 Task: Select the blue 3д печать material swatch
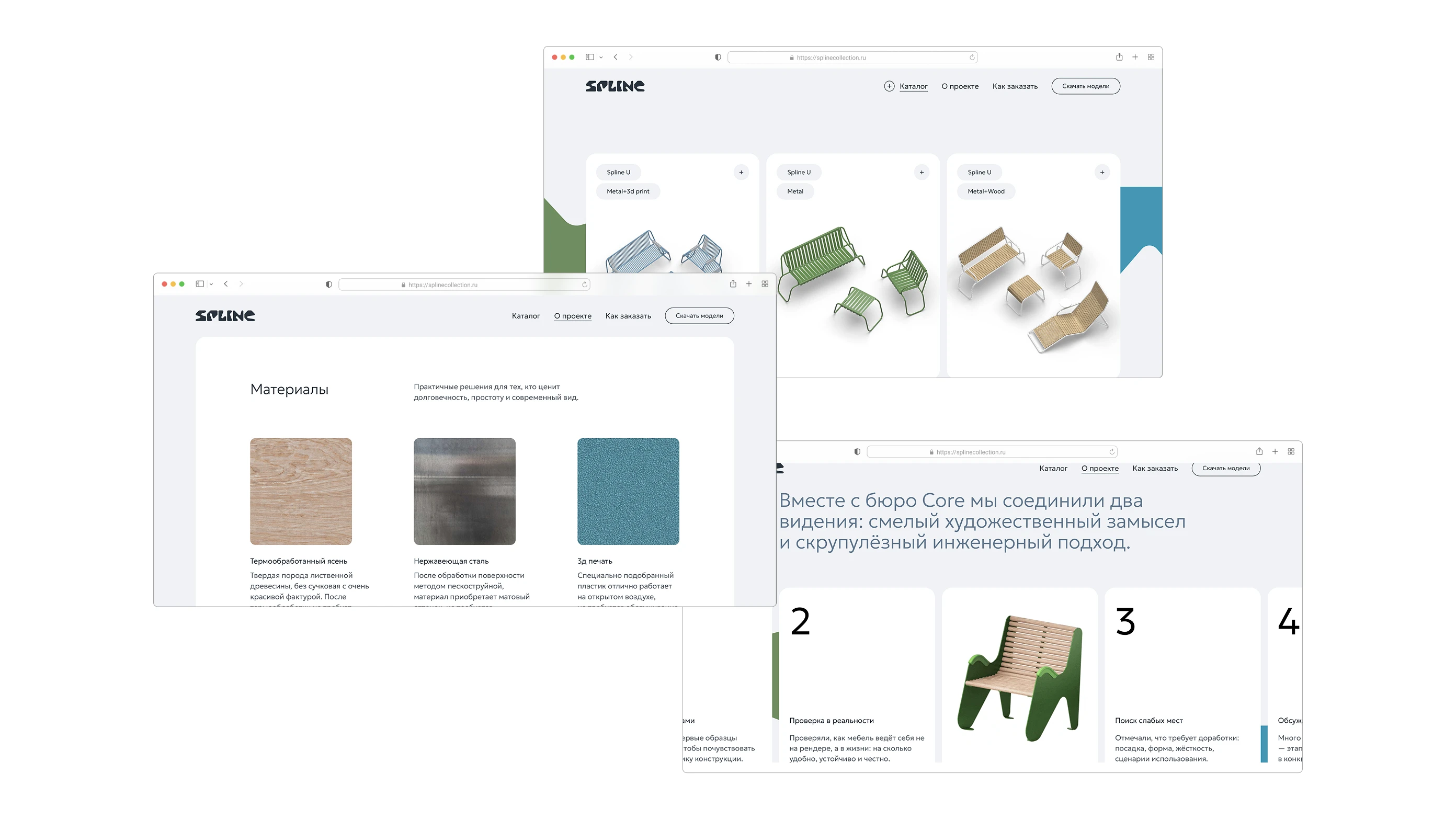point(628,491)
